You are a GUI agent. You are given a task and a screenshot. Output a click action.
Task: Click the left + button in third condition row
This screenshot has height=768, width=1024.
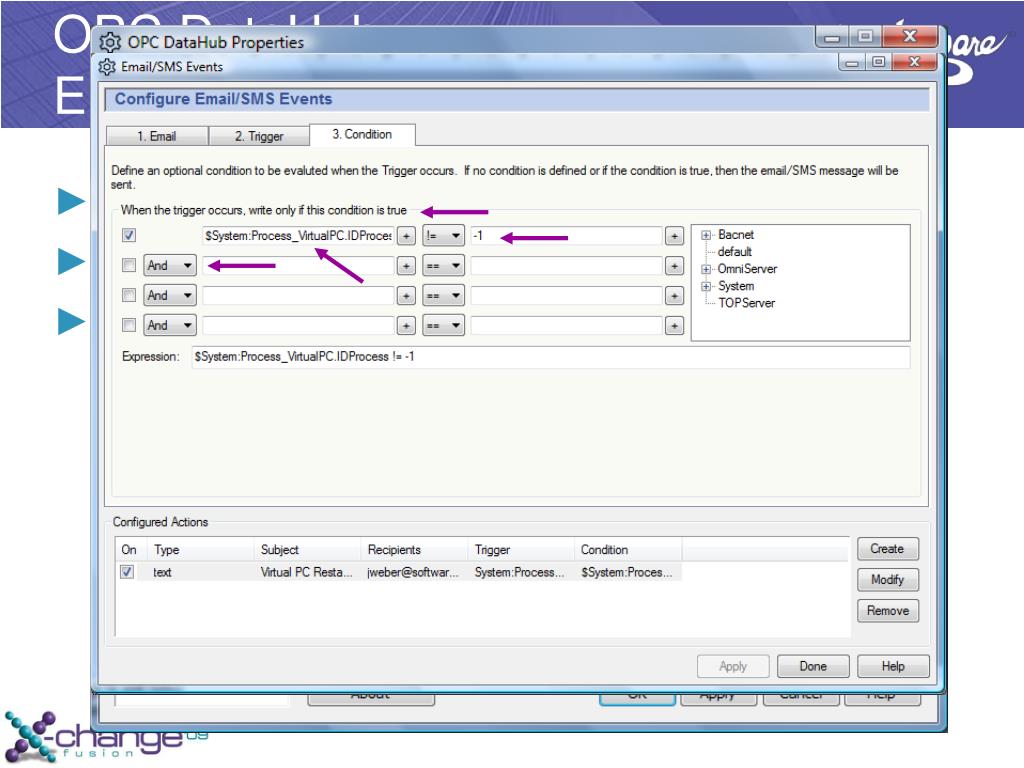pos(406,296)
